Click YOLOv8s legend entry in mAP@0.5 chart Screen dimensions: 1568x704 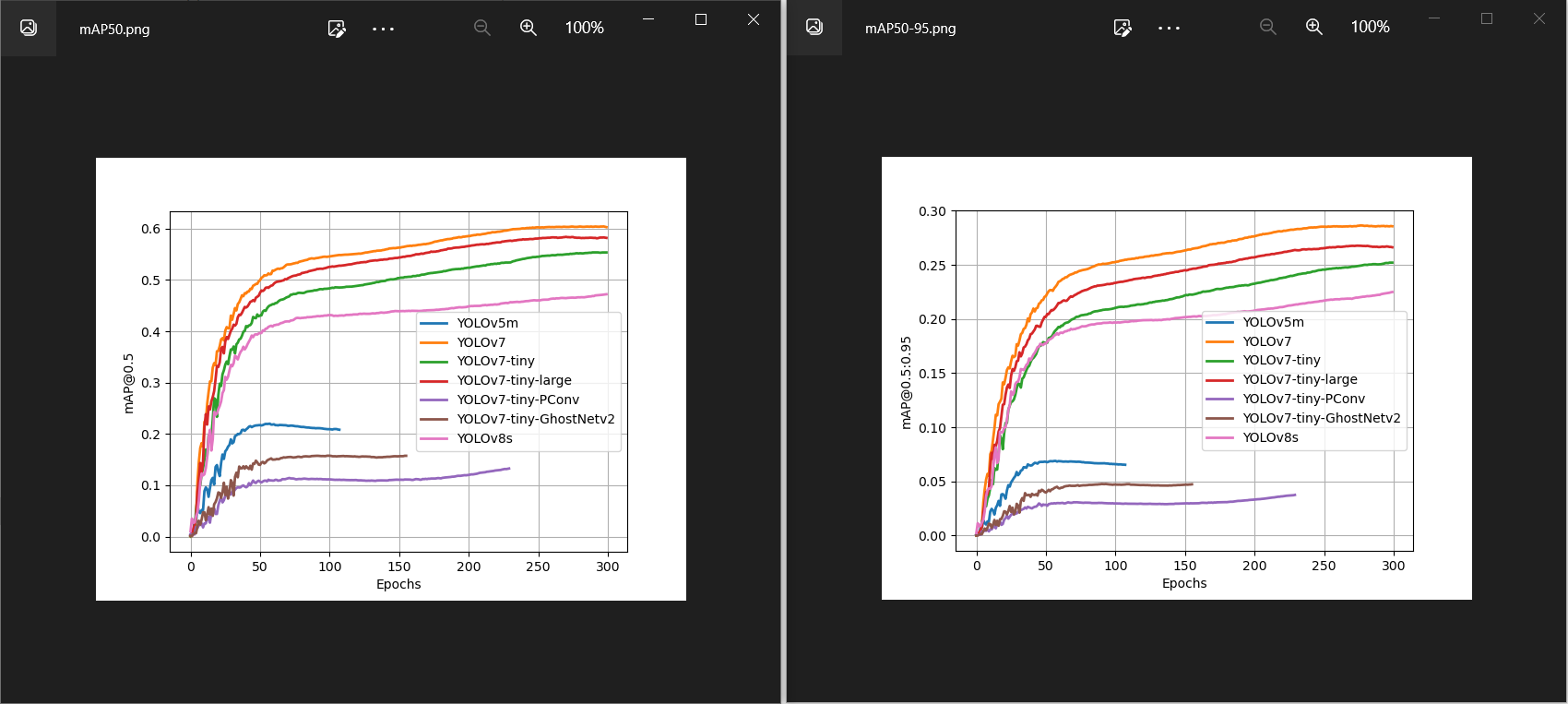point(467,438)
